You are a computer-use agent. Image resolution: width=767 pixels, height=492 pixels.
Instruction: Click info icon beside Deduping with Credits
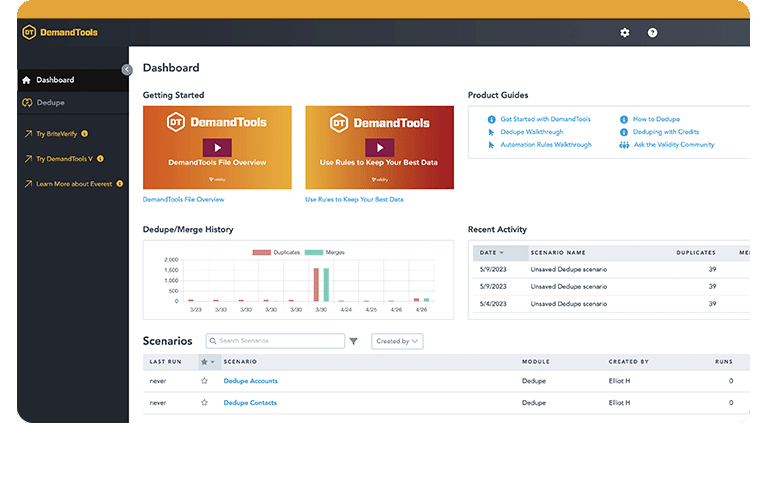coord(624,132)
